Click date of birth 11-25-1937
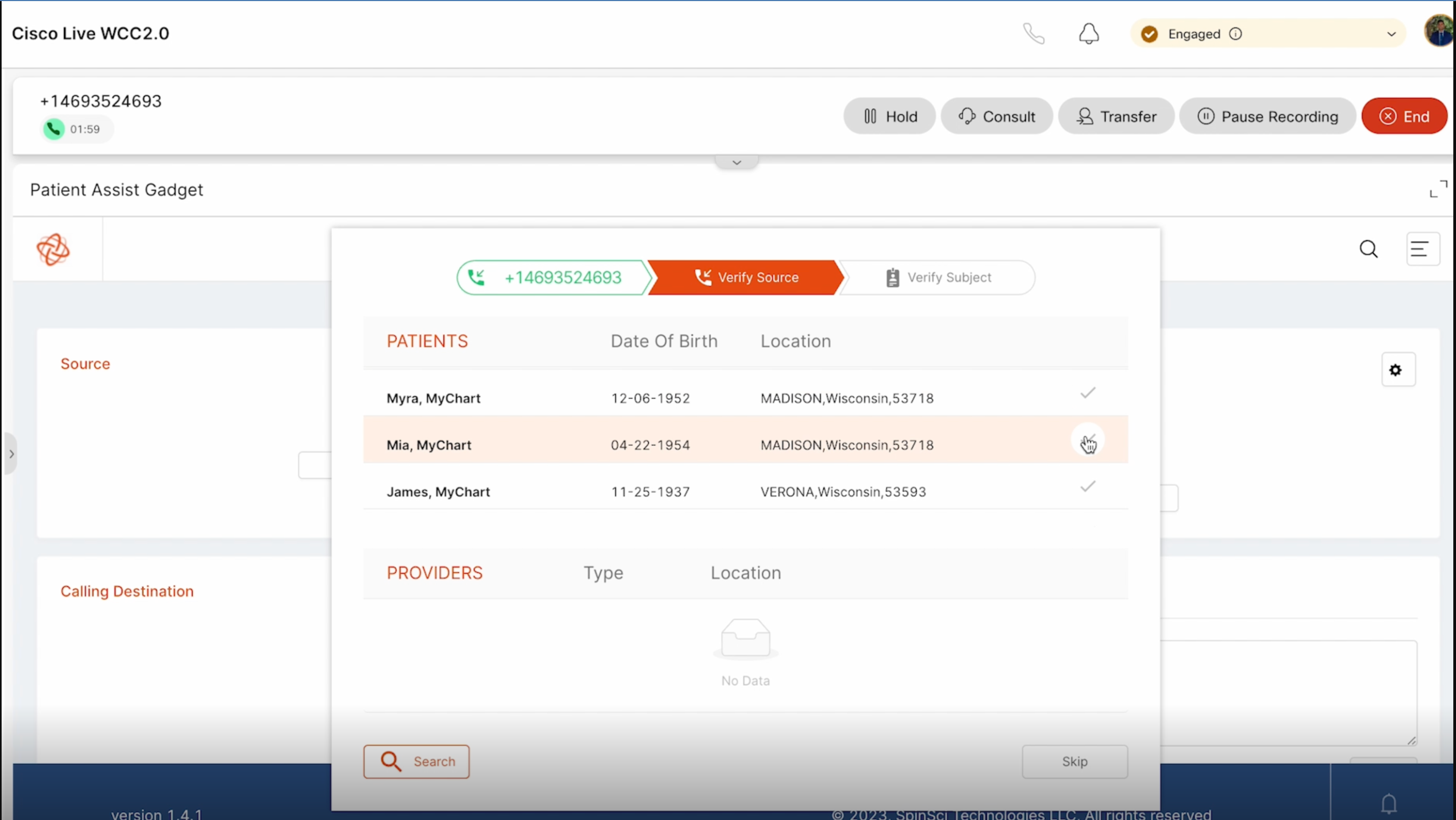This screenshot has height=820, width=1456. (x=650, y=492)
